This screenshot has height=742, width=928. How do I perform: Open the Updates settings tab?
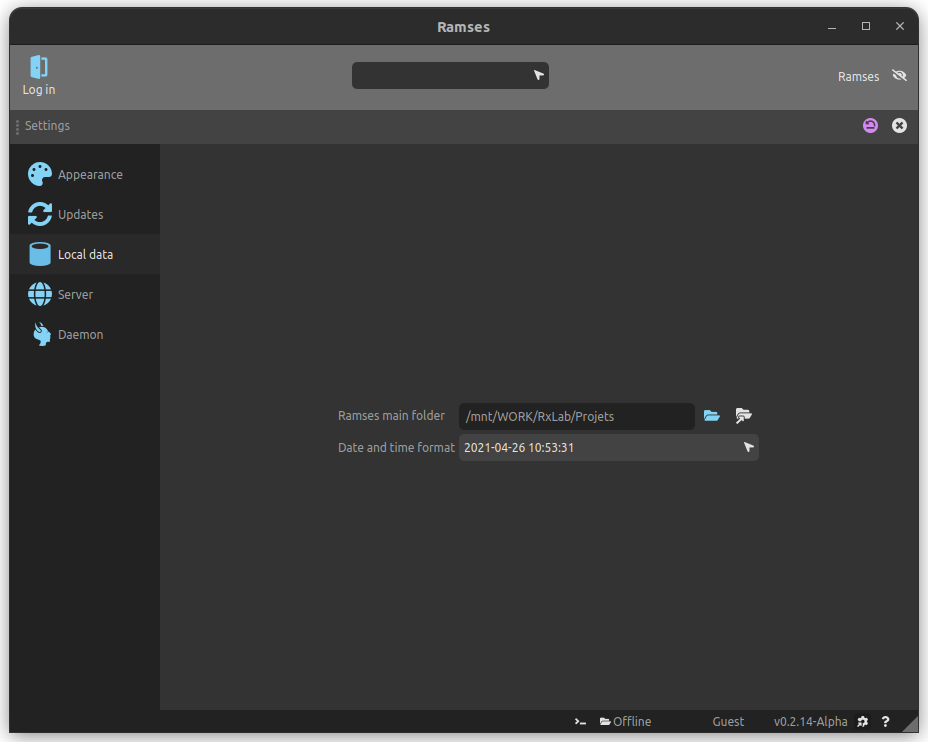[85, 214]
